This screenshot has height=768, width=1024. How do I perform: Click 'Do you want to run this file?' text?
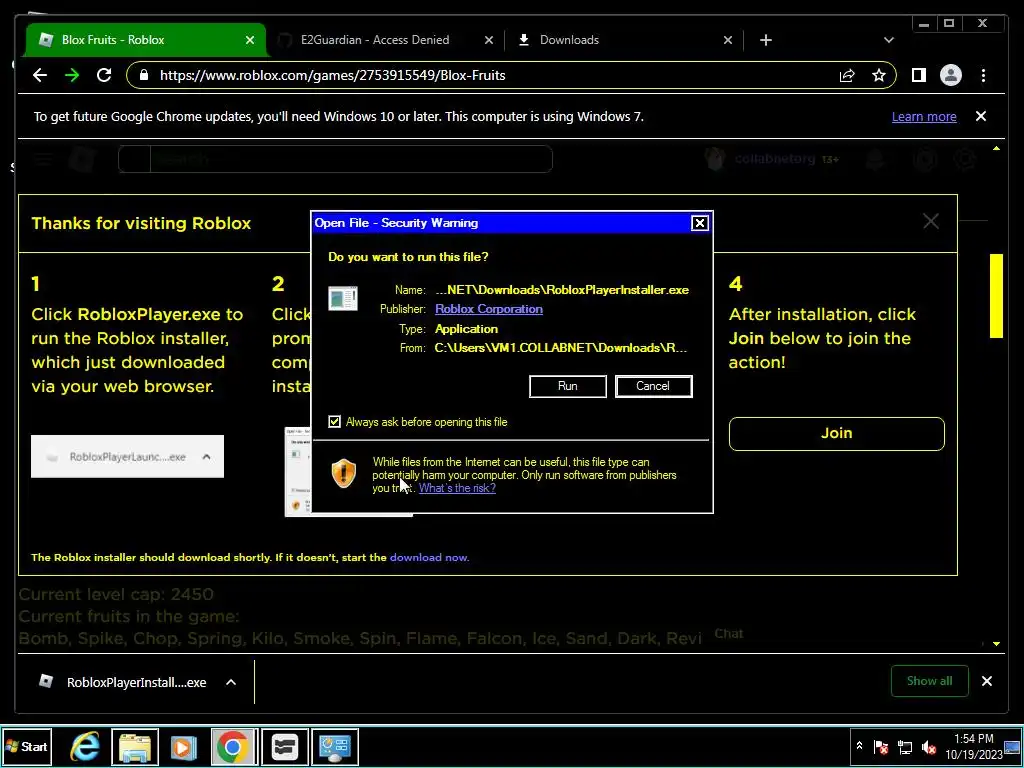(x=408, y=257)
